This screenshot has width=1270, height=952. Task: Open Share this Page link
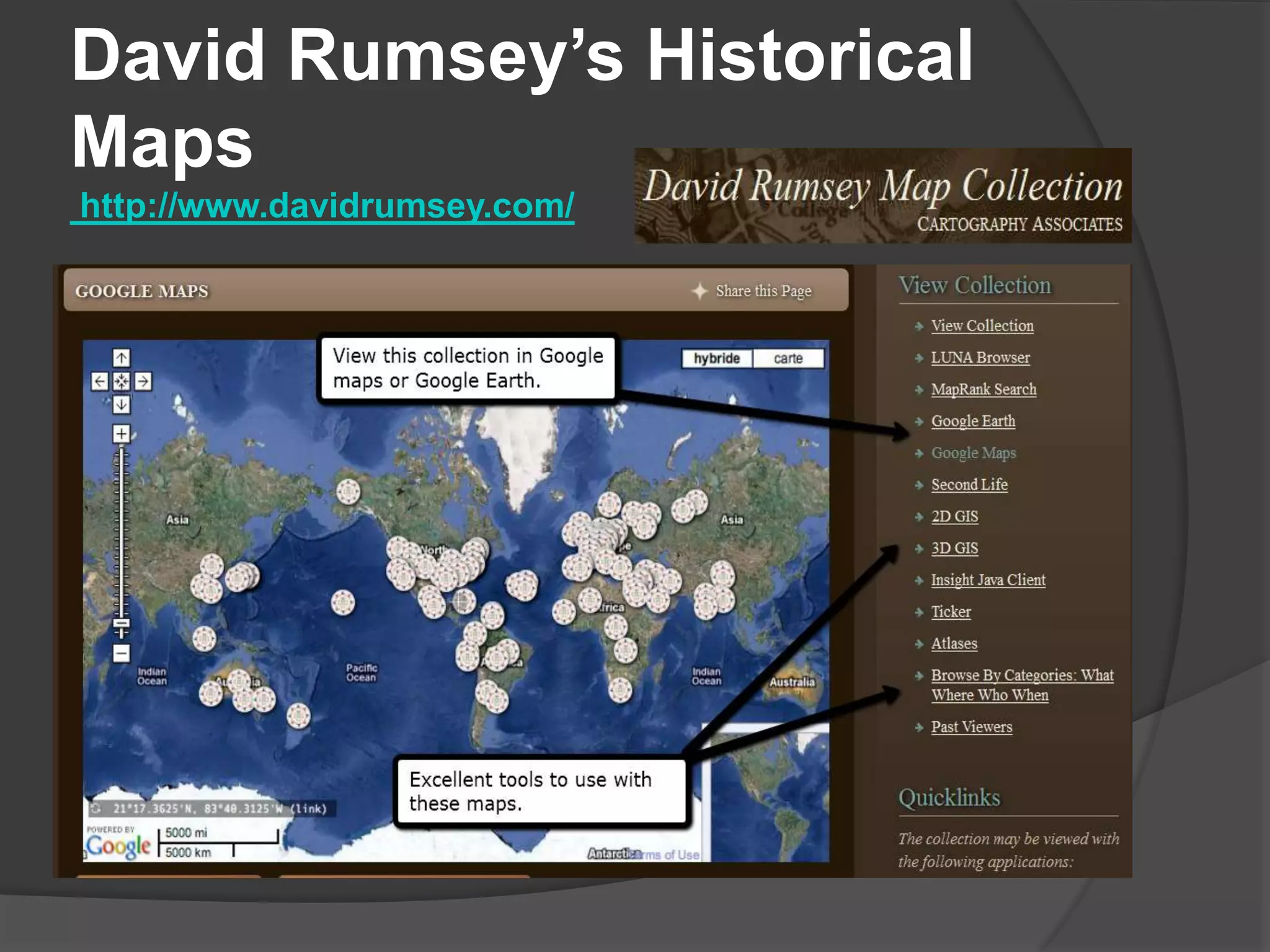pos(763,291)
